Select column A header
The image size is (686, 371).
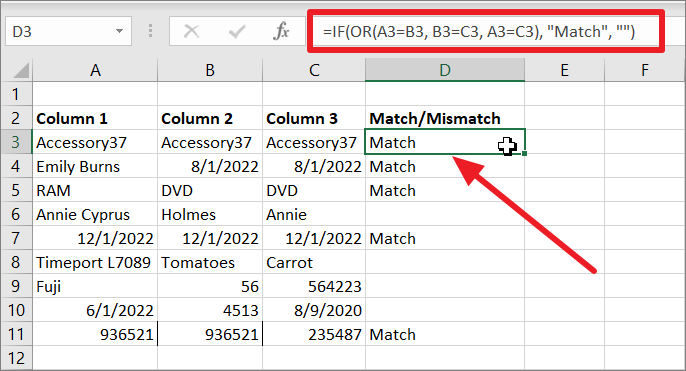tap(95, 70)
